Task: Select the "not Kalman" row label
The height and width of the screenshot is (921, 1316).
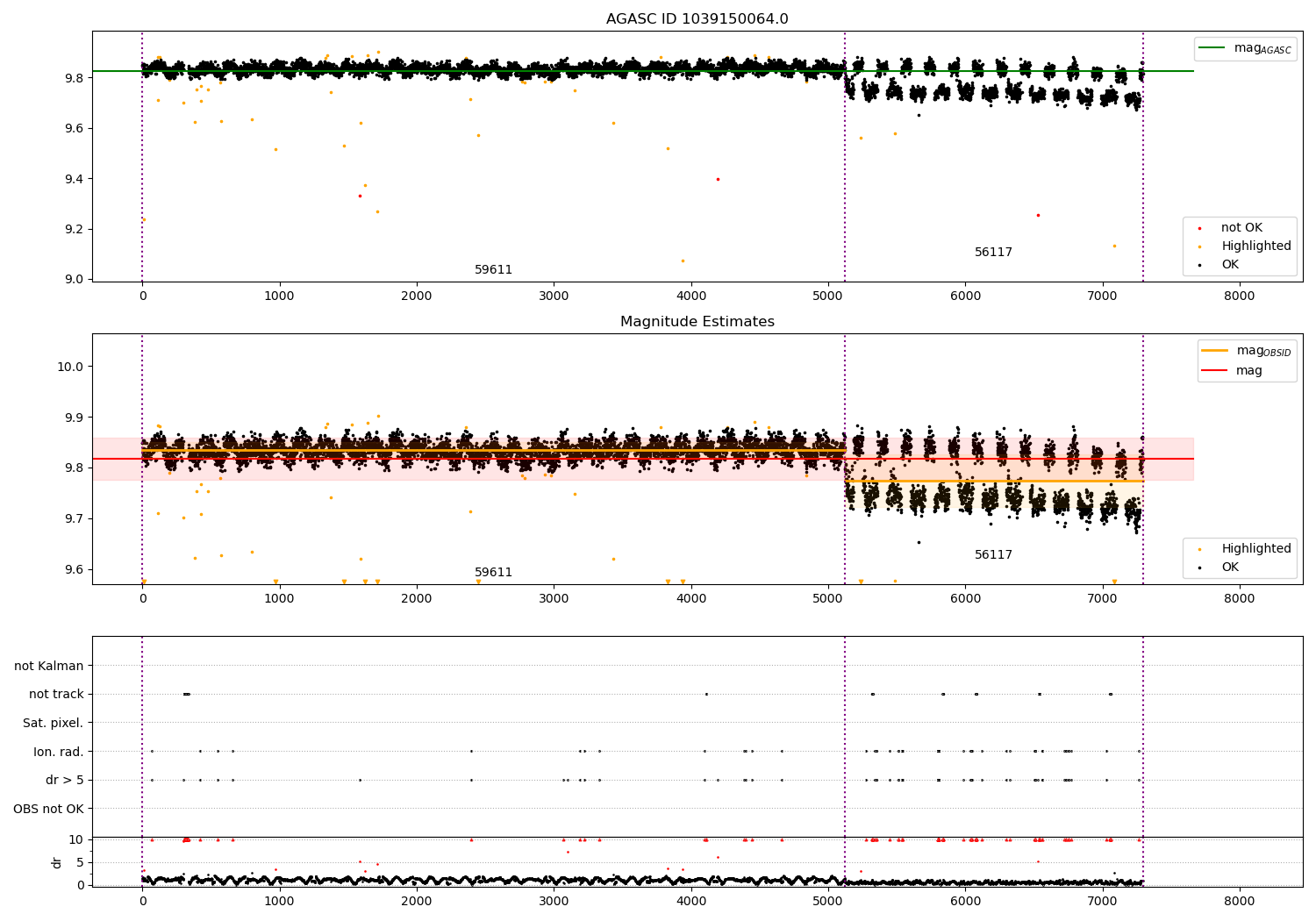Action: (49, 666)
